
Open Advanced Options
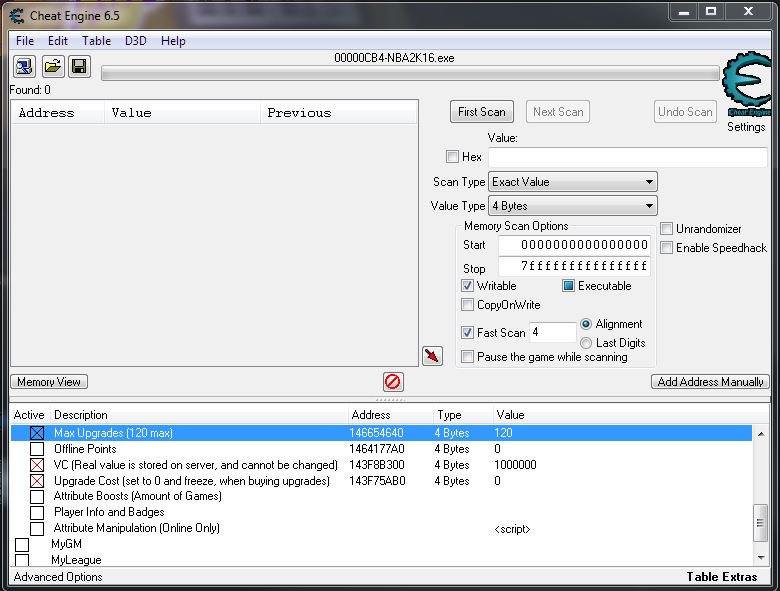pyautogui.click(x=58, y=577)
